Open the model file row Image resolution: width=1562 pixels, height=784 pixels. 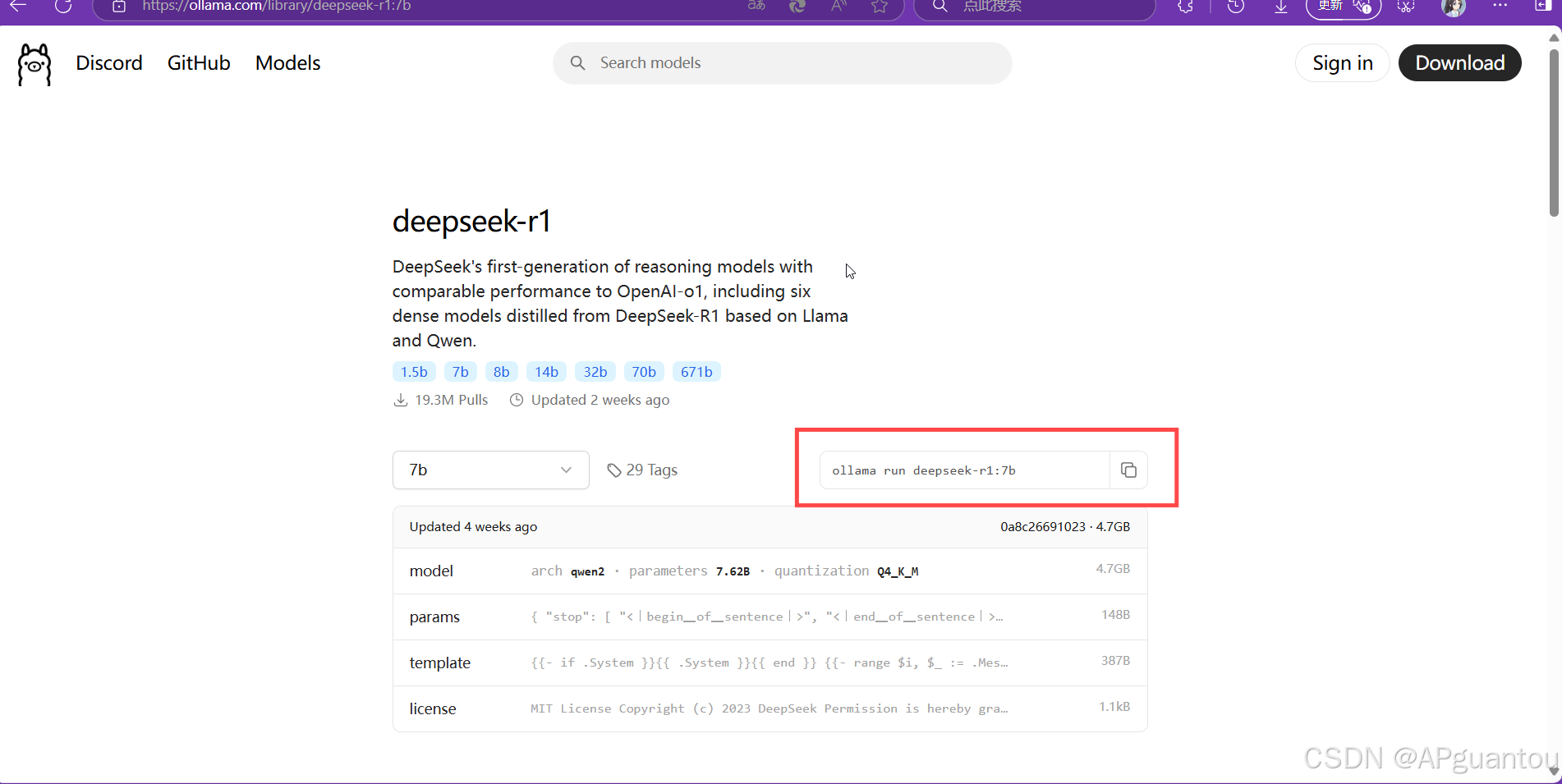tap(770, 571)
